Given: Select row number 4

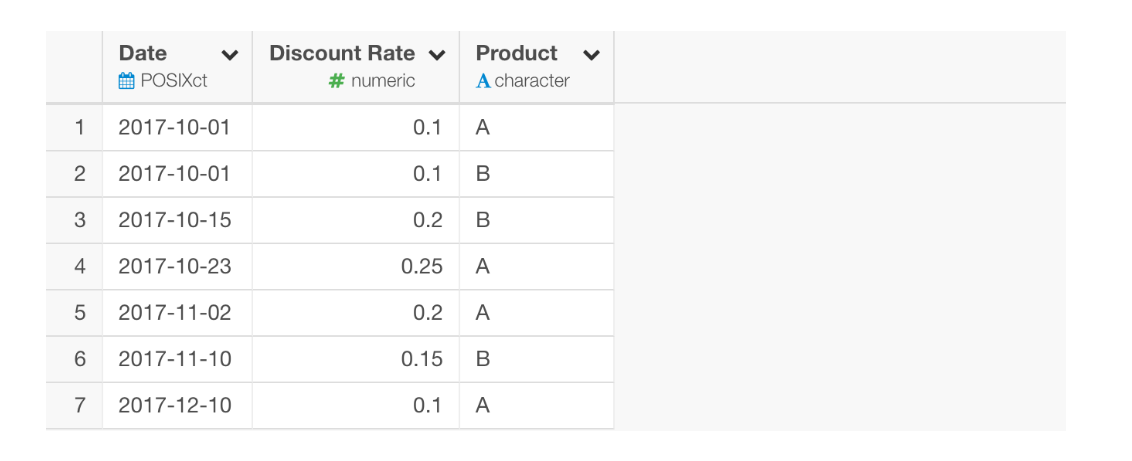Looking at the screenshot, I should coord(79,266).
